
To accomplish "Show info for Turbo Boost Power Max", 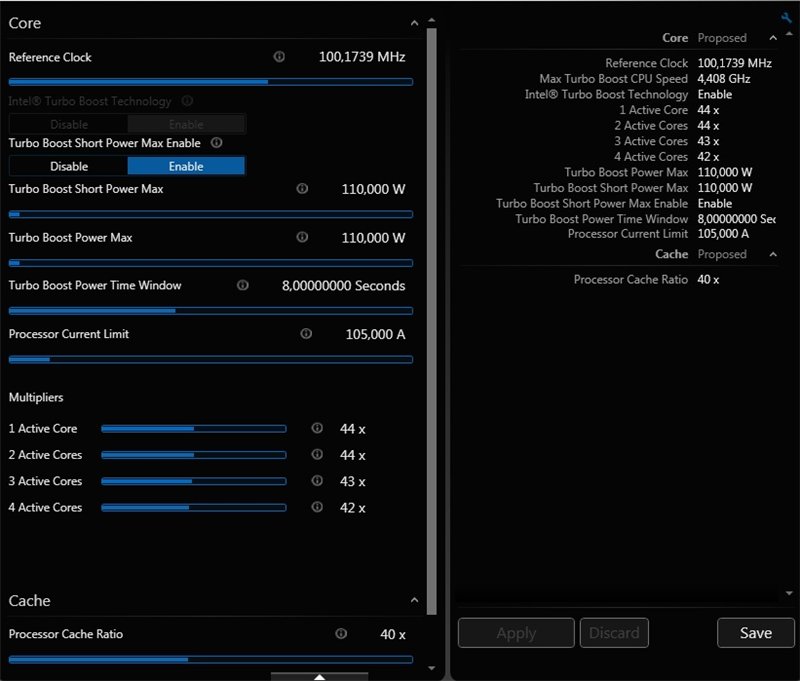I will pyautogui.click(x=302, y=237).
